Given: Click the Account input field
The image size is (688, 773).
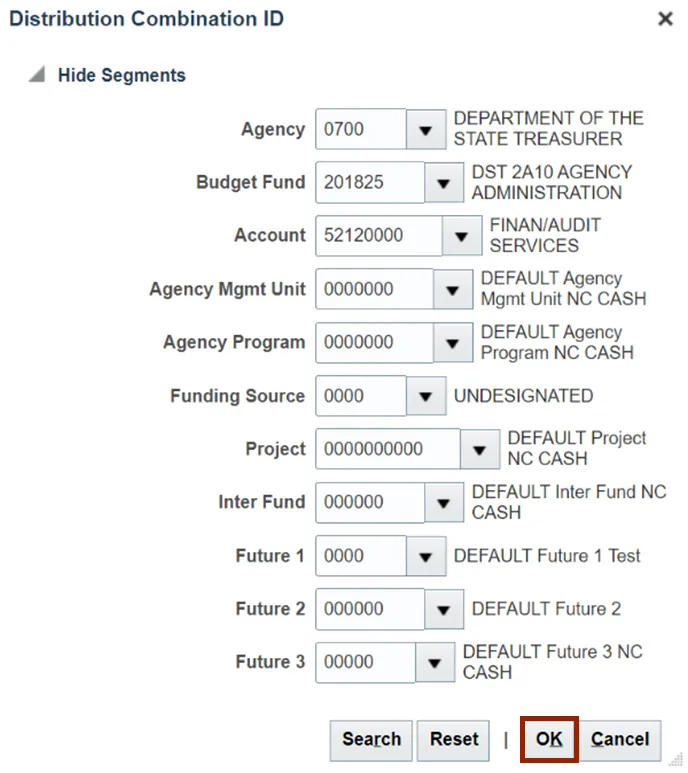Looking at the screenshot, I should 378,236.
